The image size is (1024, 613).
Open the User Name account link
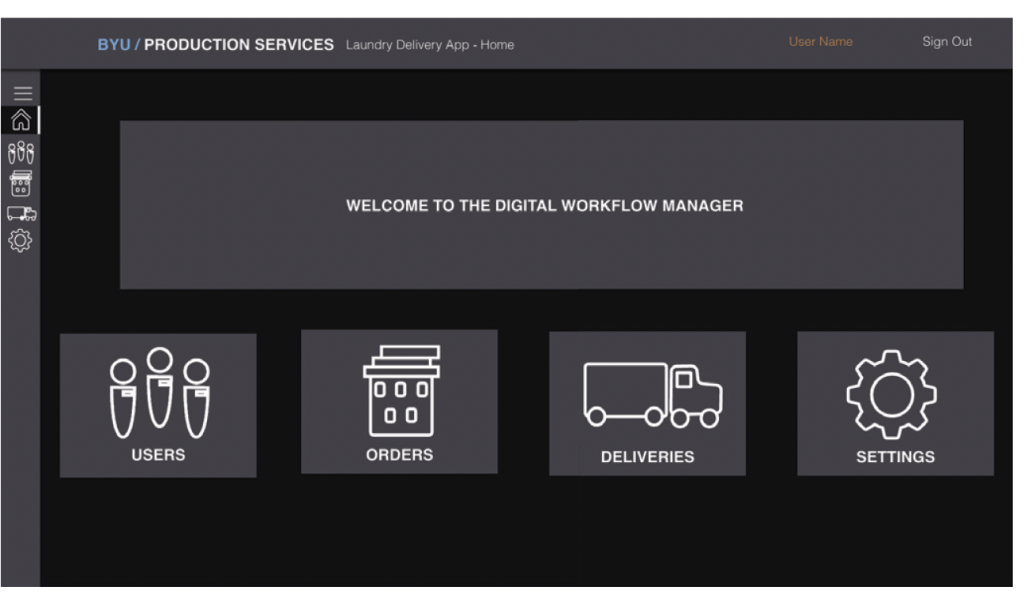[820, 42]
